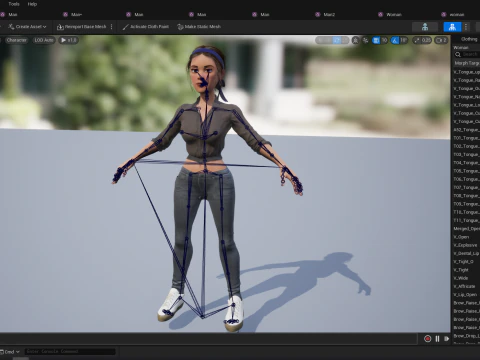Open the Clothing panel tab
Screen dimensions: 480x360
[x=469, y=39]
